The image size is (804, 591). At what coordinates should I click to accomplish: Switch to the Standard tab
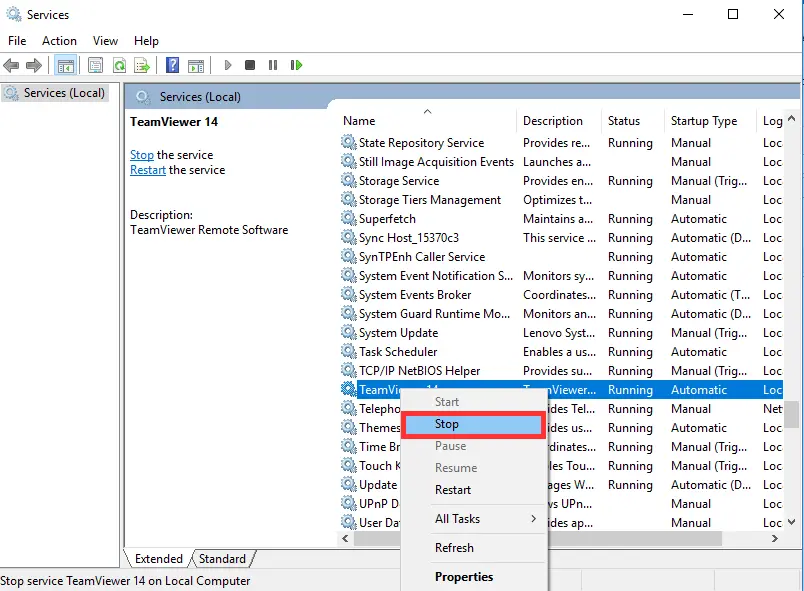pyautogui.click(x=222, y=559)
